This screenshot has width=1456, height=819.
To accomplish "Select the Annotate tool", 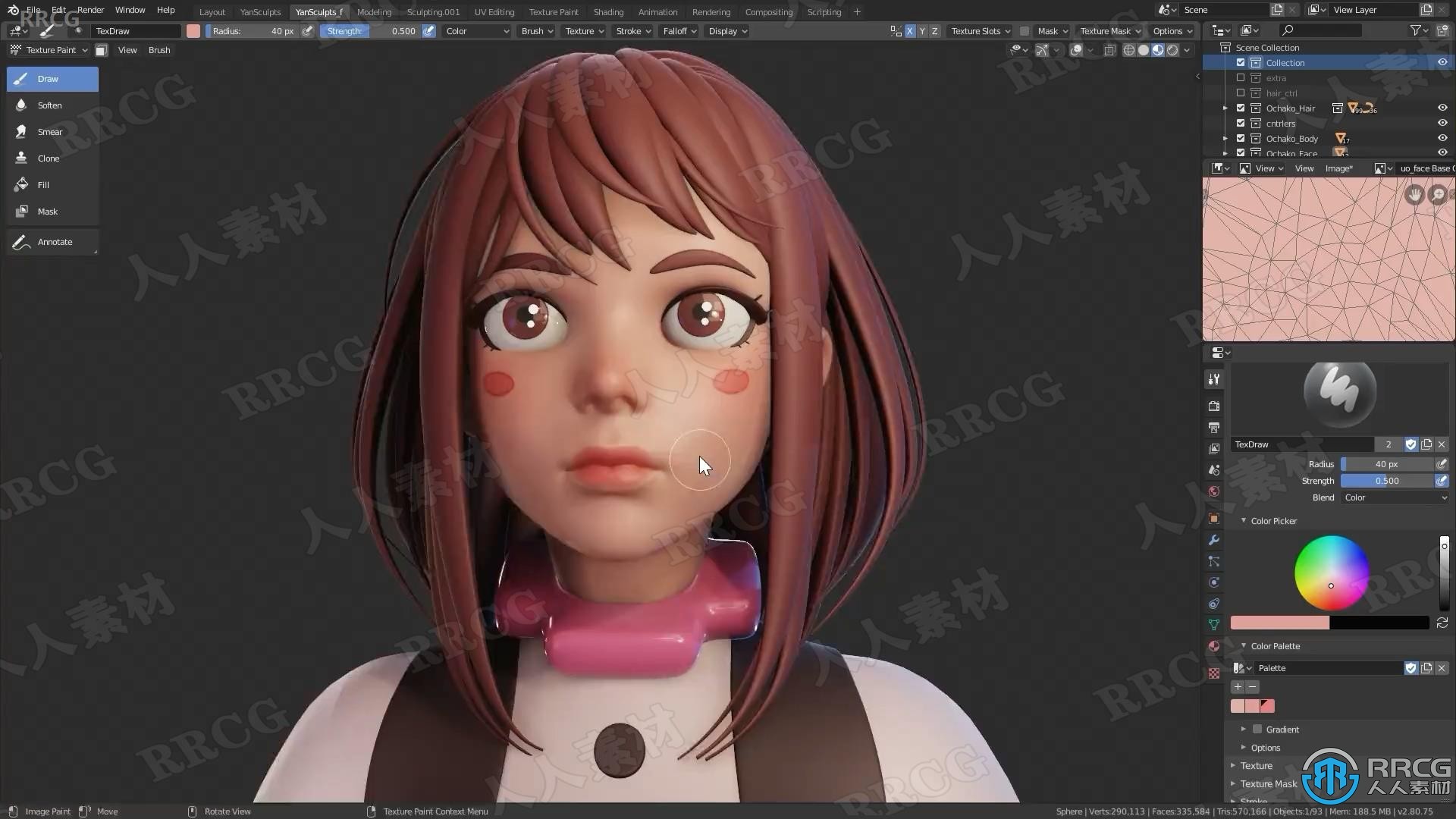I will pyautogui.click(x=52, y=242).
